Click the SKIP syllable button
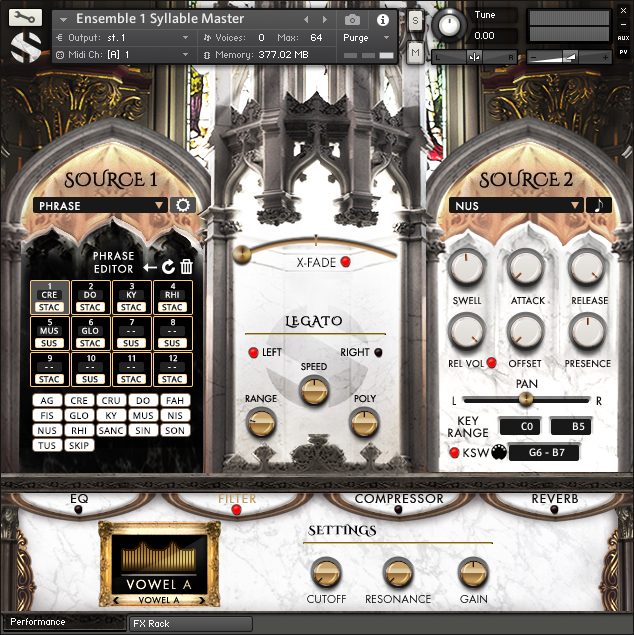Screen dimensions: 634x635 (81, 445)
